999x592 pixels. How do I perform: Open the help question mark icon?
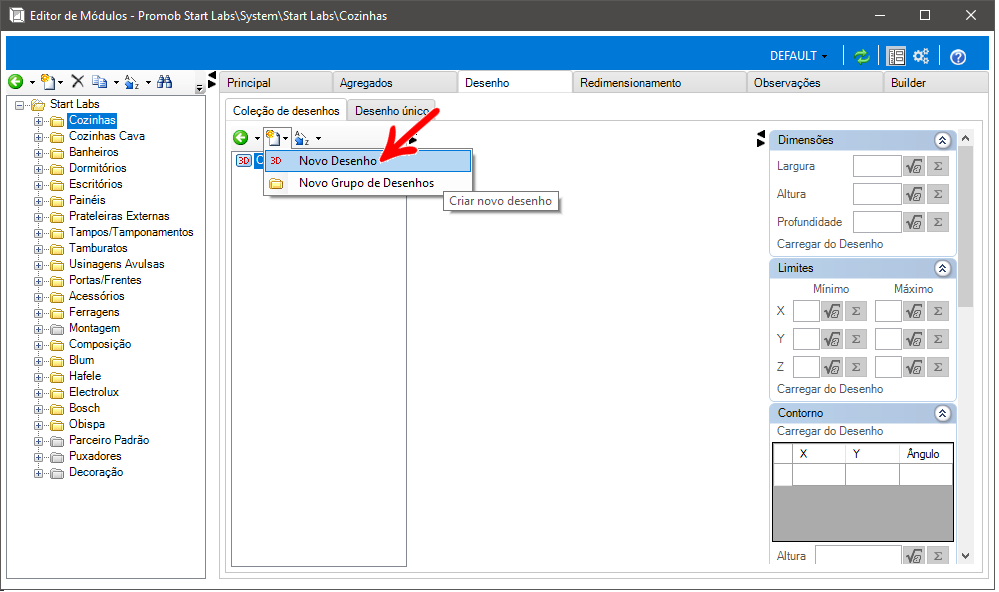958,57
